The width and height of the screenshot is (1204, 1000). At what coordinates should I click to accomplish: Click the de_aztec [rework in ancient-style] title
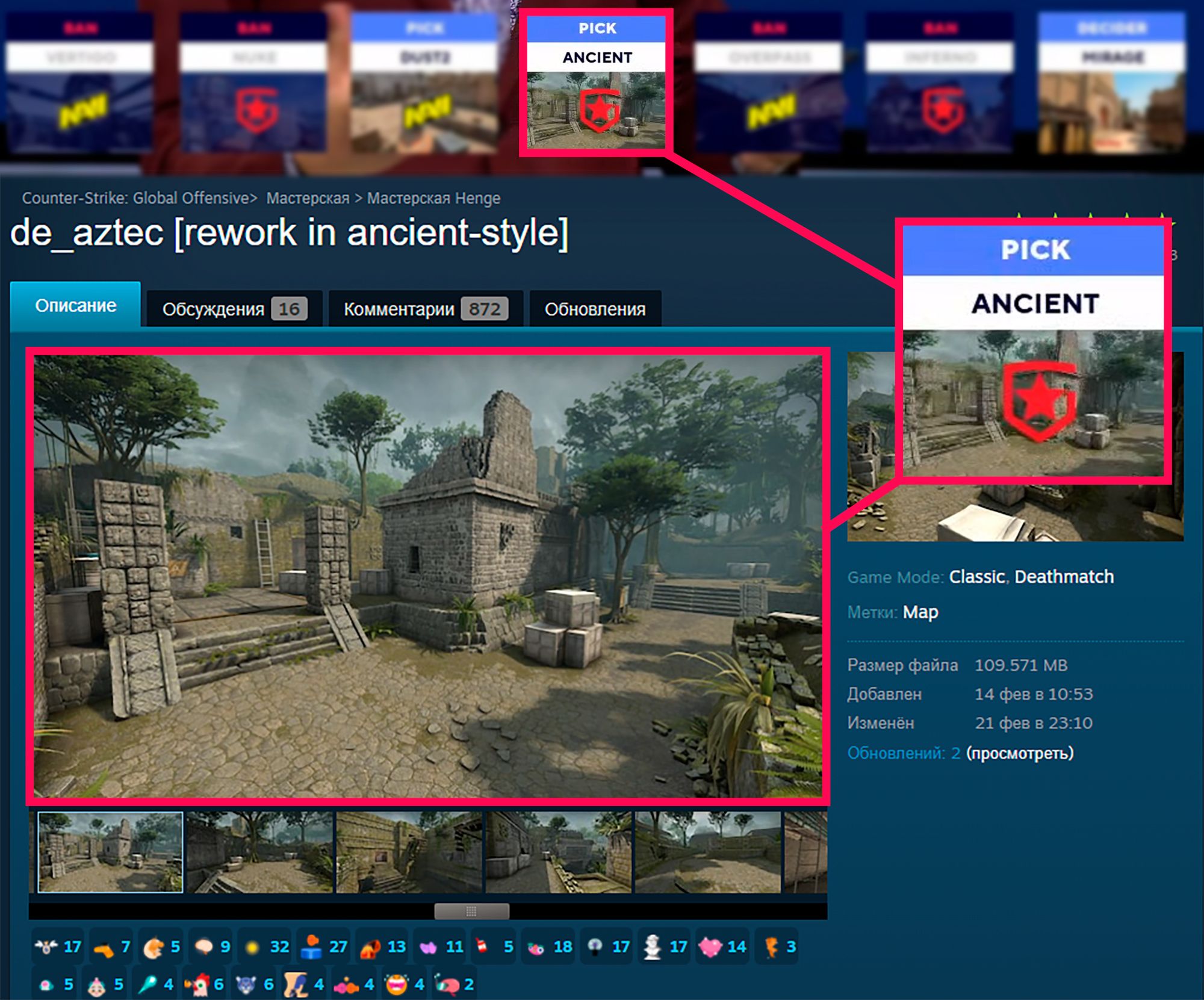pos(290,233)
